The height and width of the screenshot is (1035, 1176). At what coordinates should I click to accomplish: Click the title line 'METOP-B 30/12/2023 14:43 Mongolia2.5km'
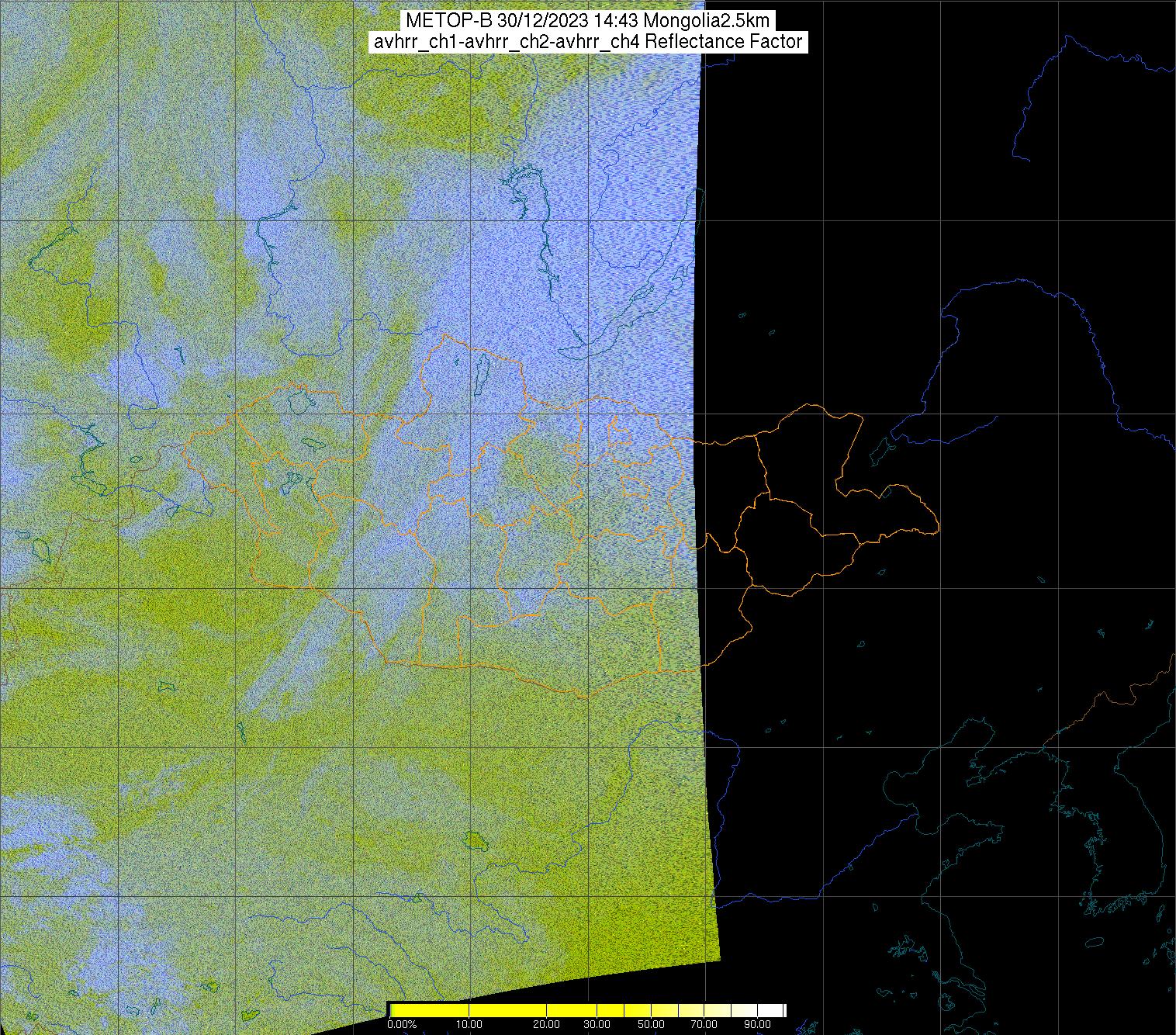point(588,21)
